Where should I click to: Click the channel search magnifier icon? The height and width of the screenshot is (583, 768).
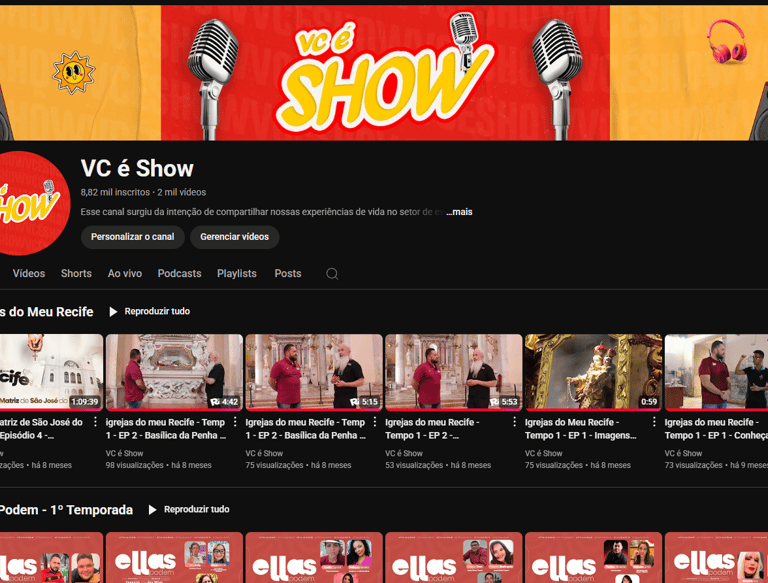(x=332, y=273)
